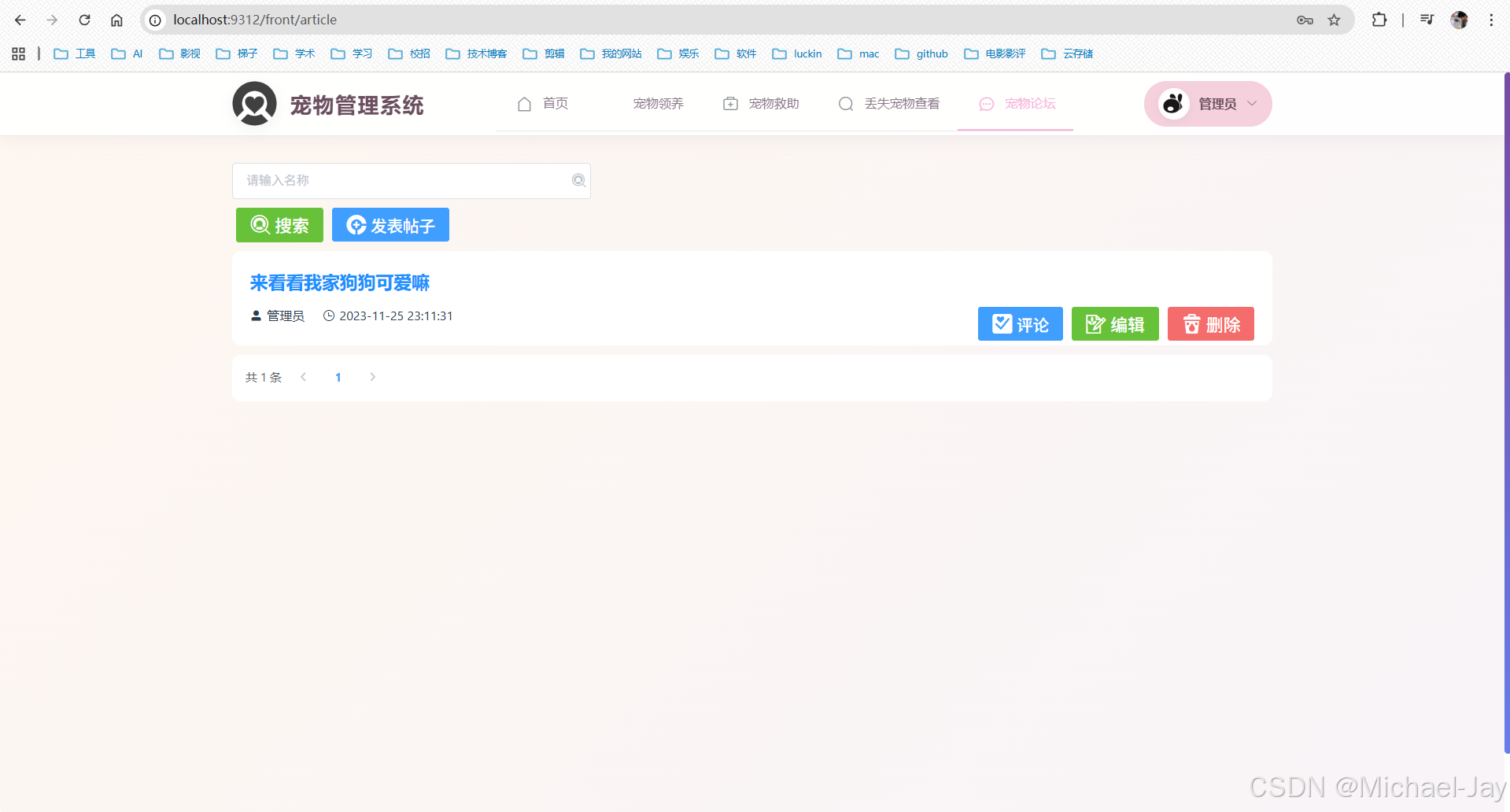
Task: Click the post timestamp 2023-11-25 23:11:31
Action: click(x=396, y=316)
